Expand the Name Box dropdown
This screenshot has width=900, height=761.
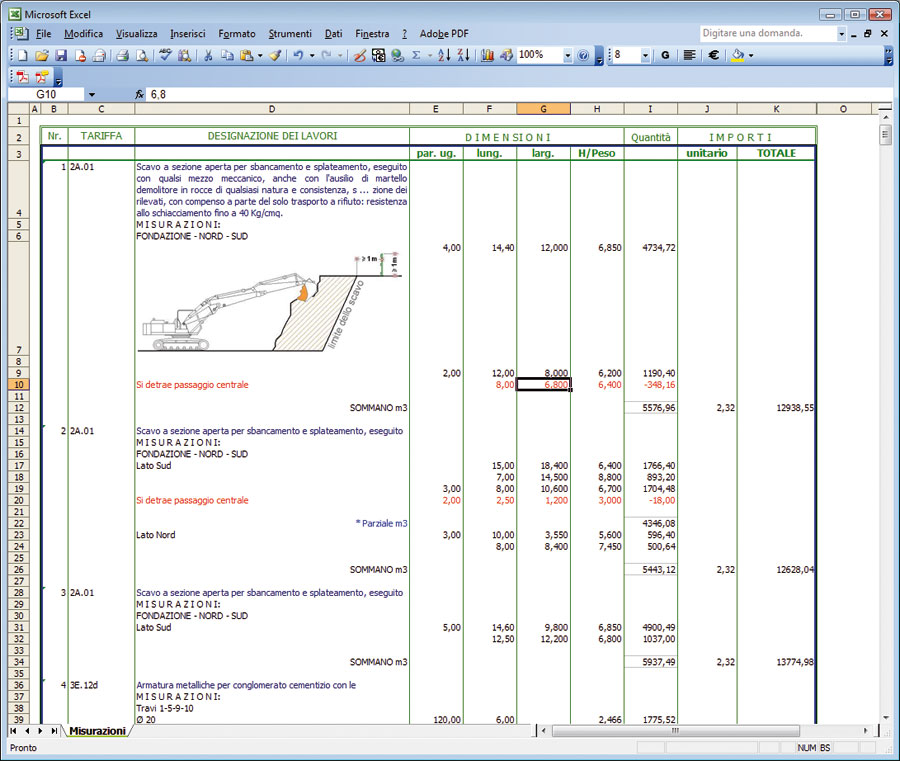(92, 95)
